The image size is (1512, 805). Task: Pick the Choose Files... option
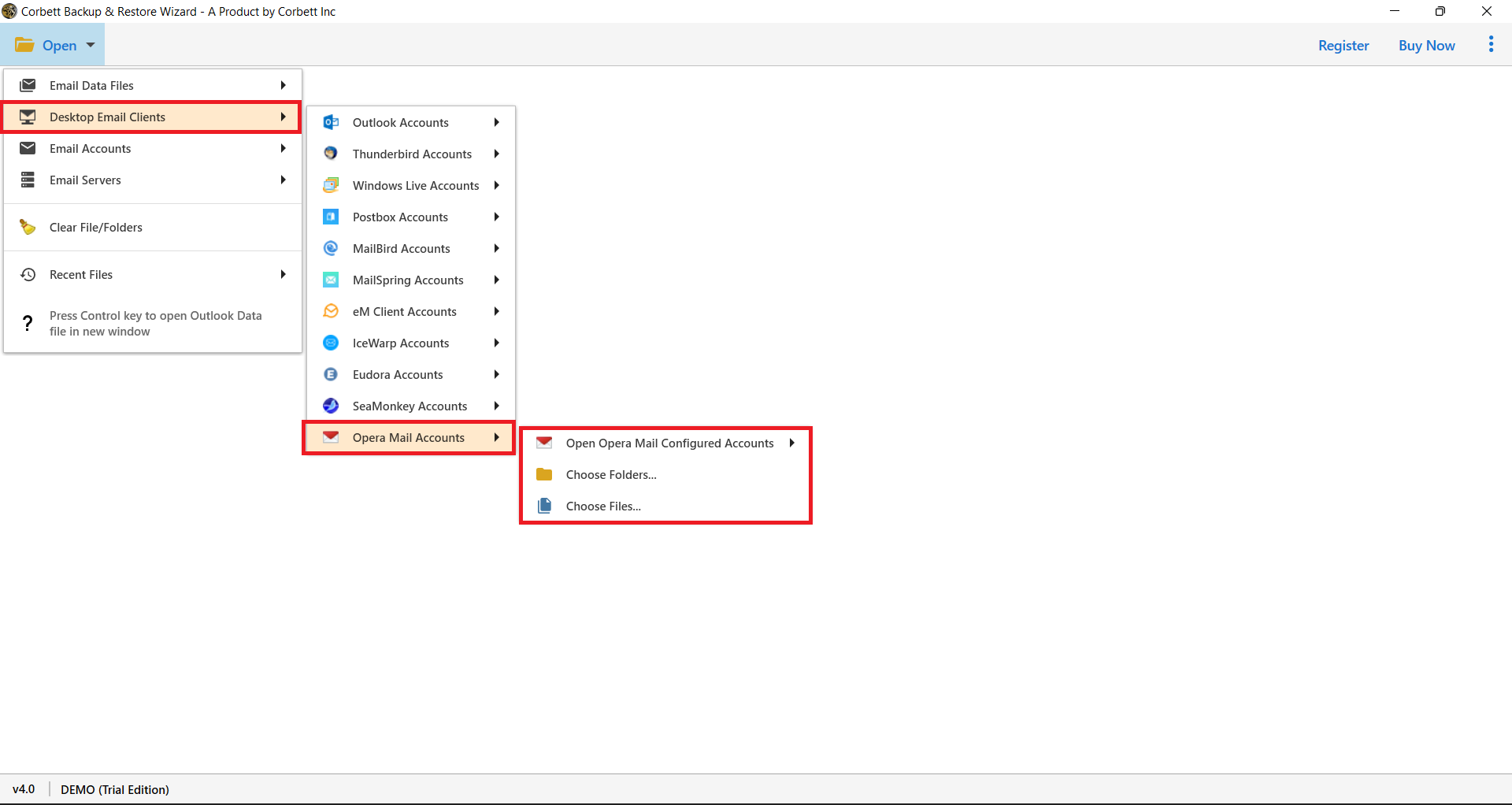tap(665, 506)
